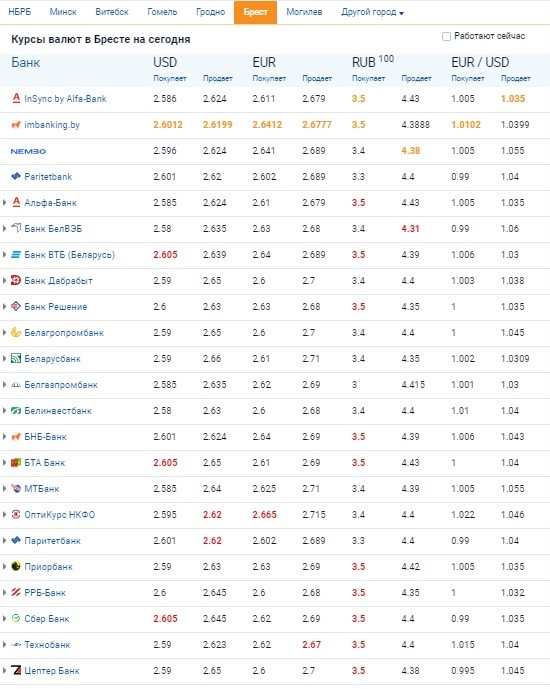Expand the МТБанк row details
Screen dimensions: 550x689
(4, 488)
